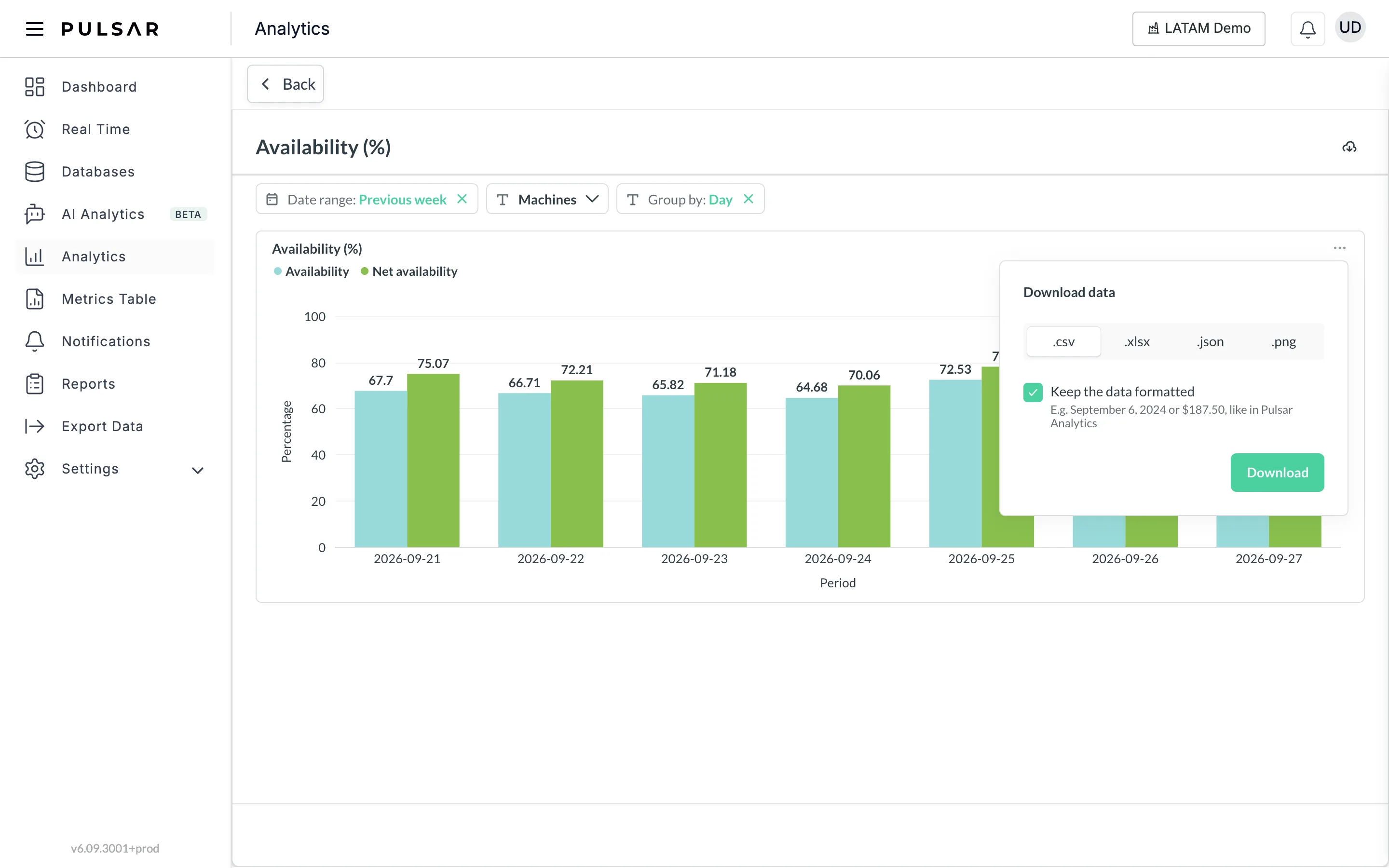The image size is (1389, 868).
Task: Click the Databases cylinder icon
Action: coord(34,172)
